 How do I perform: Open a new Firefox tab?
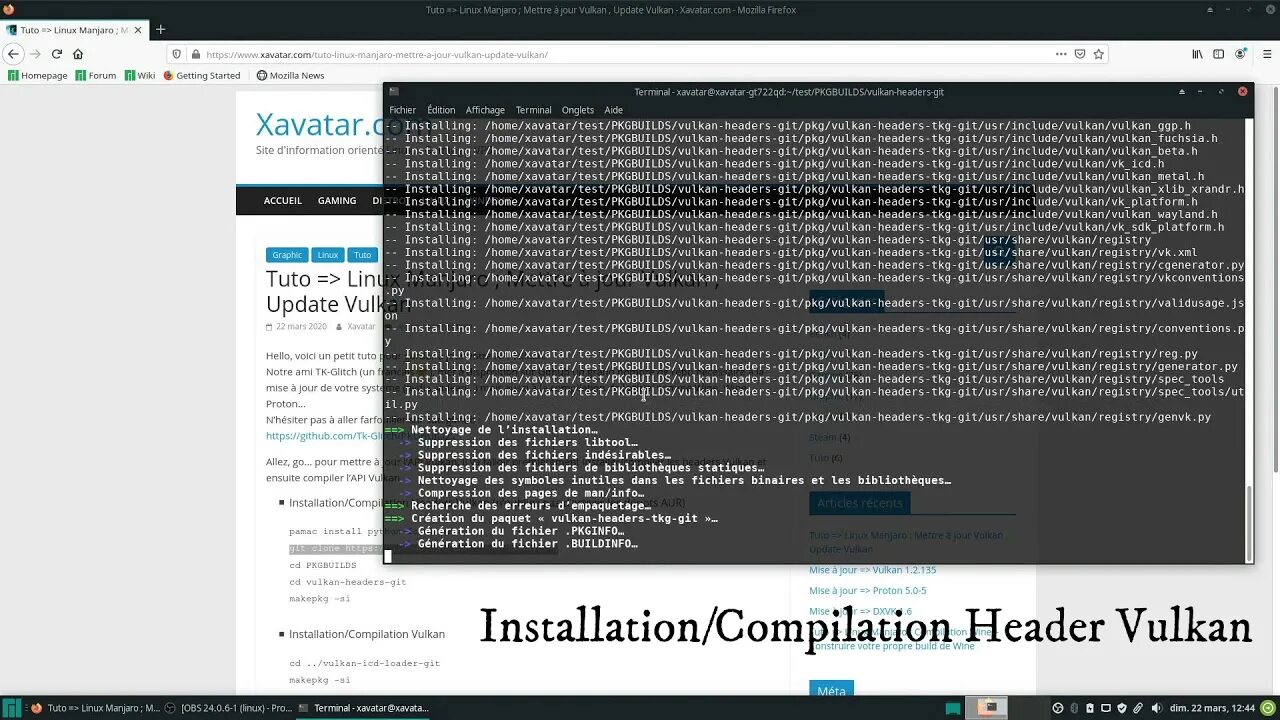coord(160,30)
